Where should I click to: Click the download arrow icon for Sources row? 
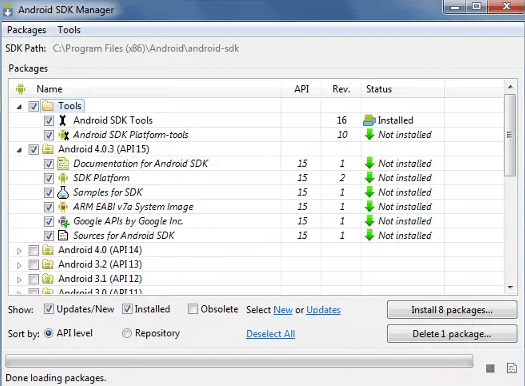369,235
